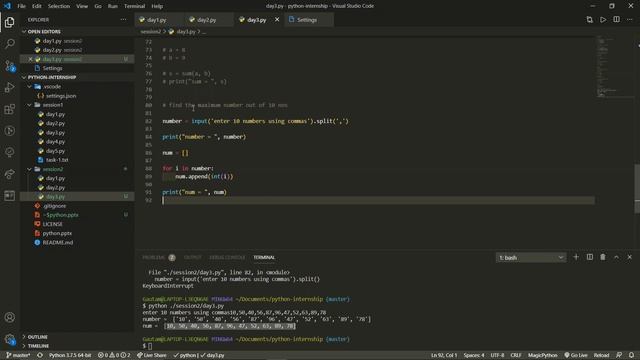Kill the terminal with trash icon

click(x=603, y=257)
